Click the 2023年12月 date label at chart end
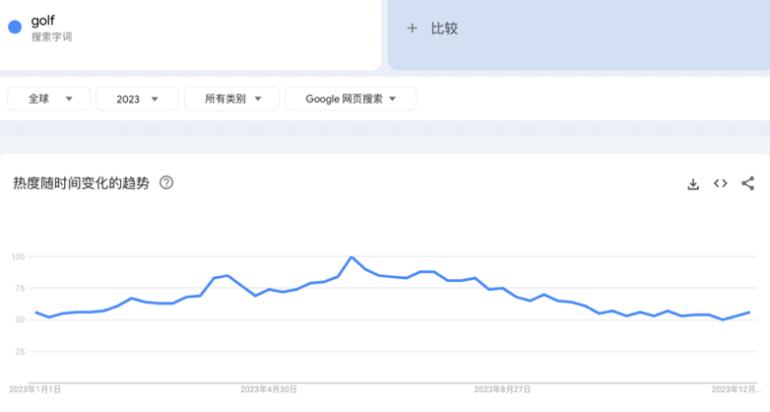The image size is (770, 412). 736,388
